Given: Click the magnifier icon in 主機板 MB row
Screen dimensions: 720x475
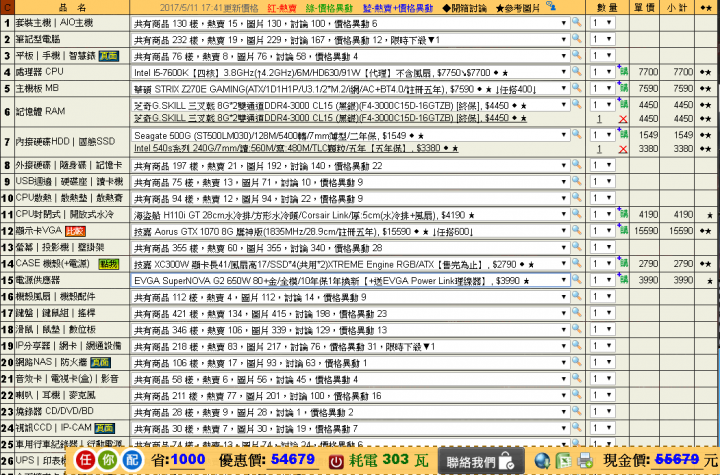Looking at the screenshot, I should [x=577, y=87].
